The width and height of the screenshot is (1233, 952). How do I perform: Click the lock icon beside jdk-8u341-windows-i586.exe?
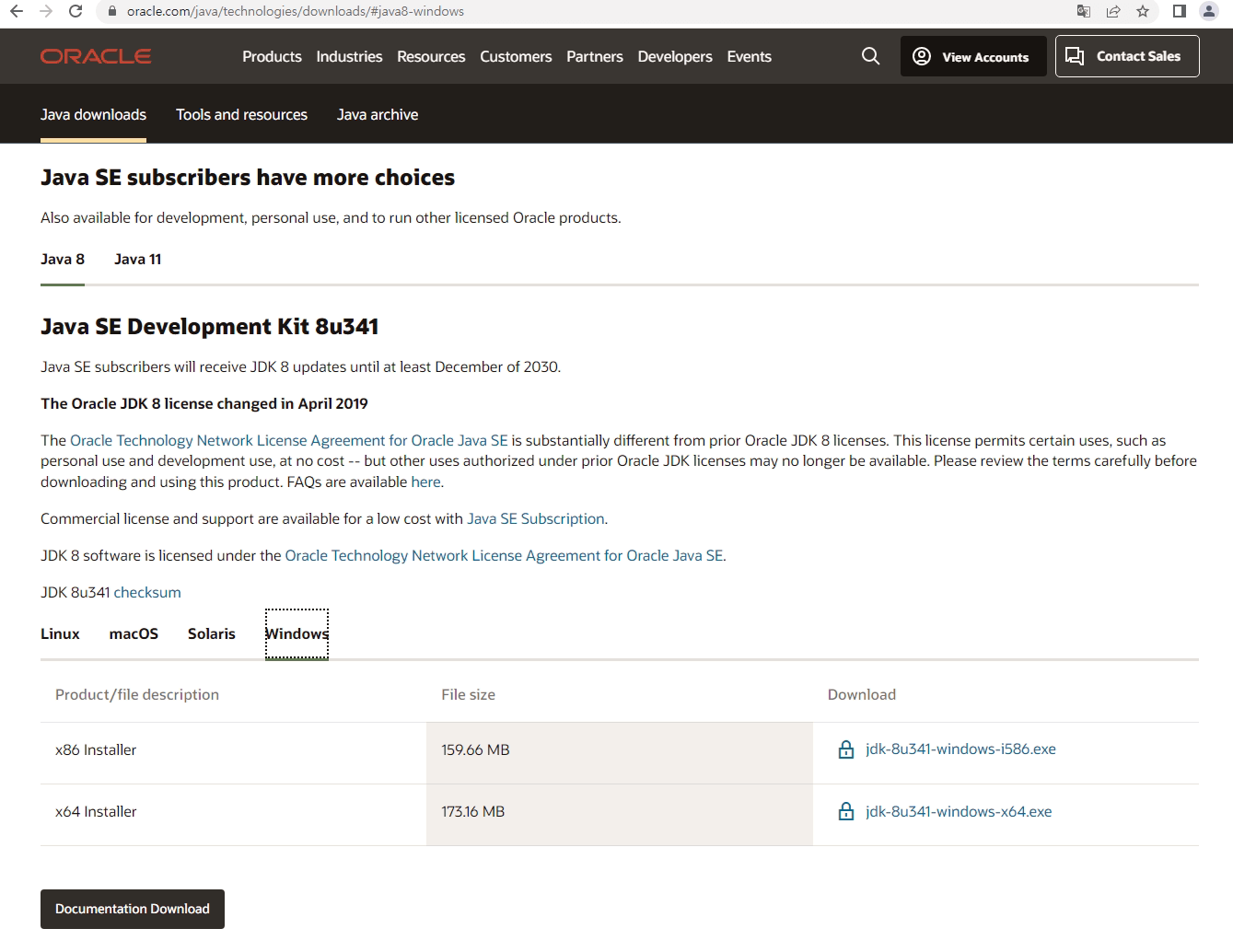pyautogui.click(x=846, y=749)
